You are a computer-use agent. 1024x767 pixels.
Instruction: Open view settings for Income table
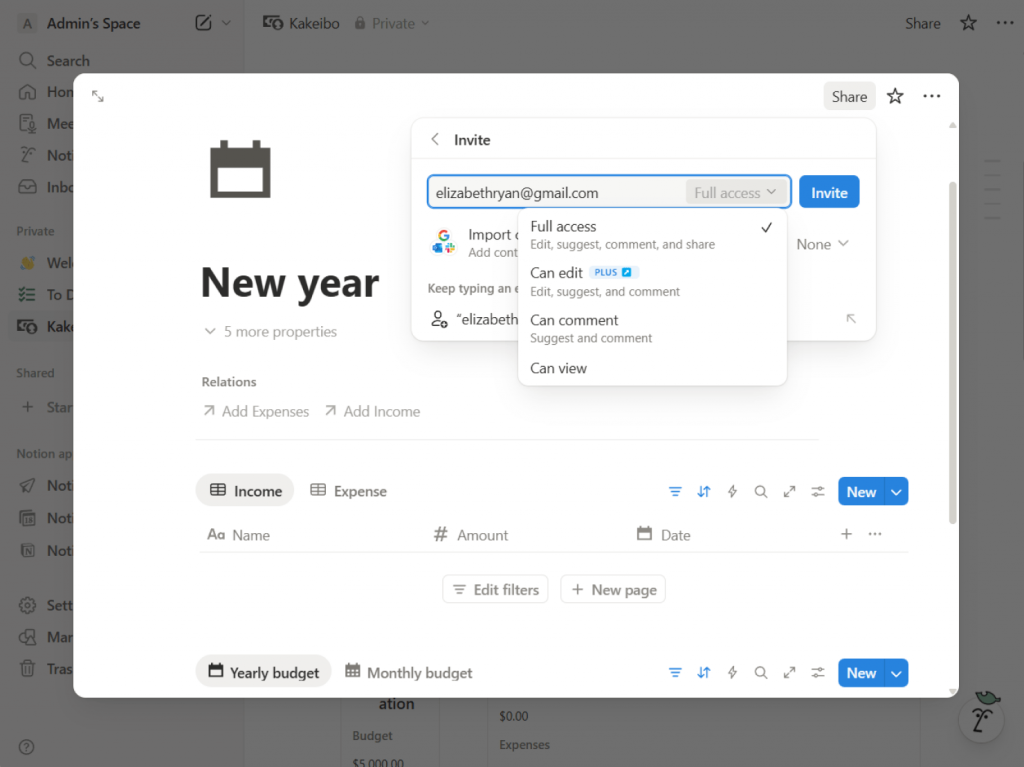[x=818, y=491]
